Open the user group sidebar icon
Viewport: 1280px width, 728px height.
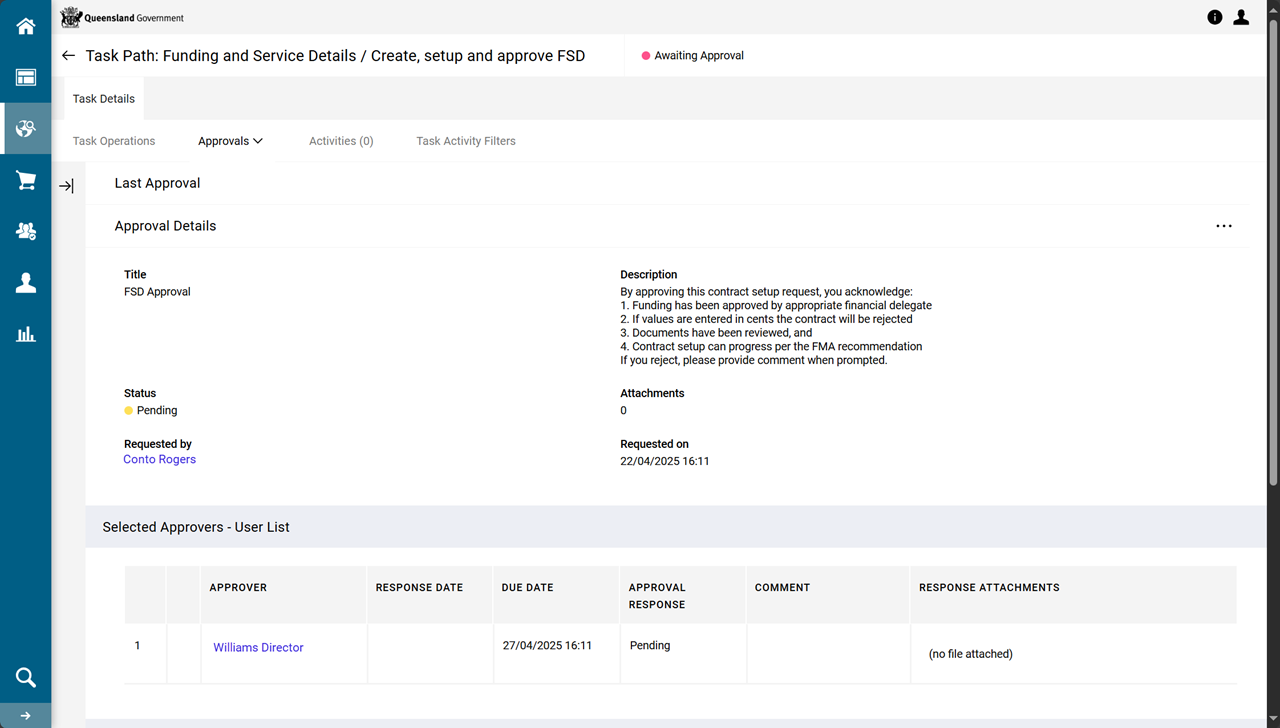point(25,231)
